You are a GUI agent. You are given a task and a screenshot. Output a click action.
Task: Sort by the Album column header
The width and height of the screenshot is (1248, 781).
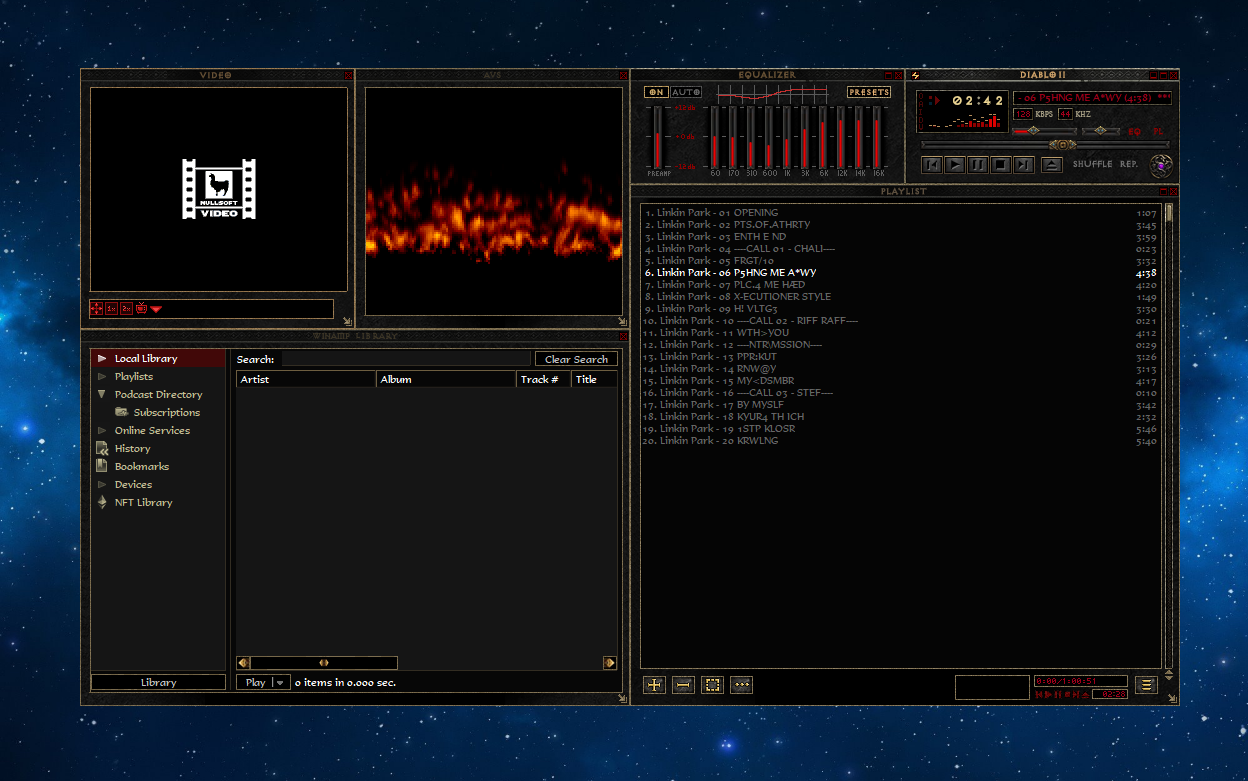(446, 379)
